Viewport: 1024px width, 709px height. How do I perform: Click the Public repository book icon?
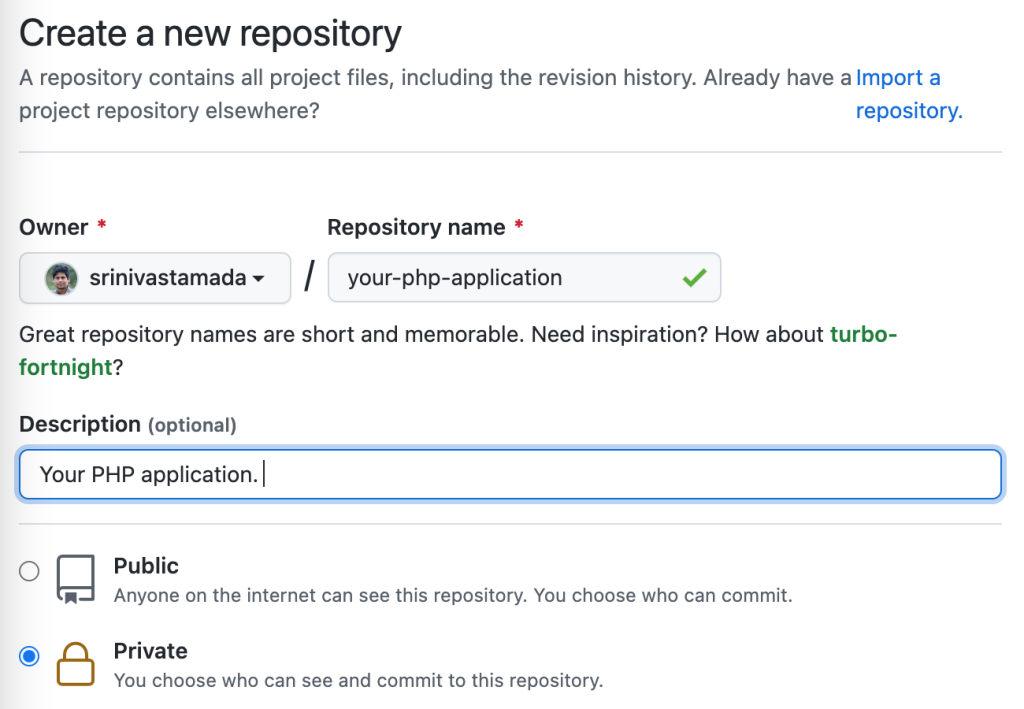pos(76,579)
